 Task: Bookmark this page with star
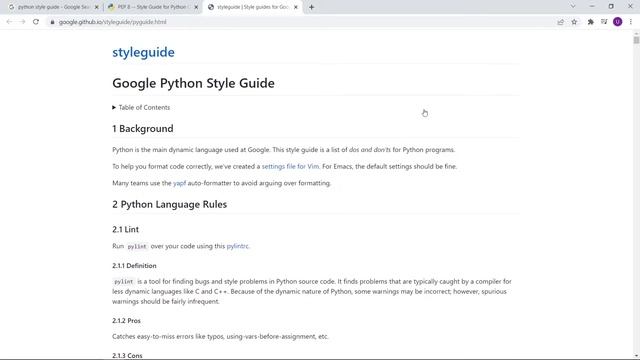pos(574,22)
